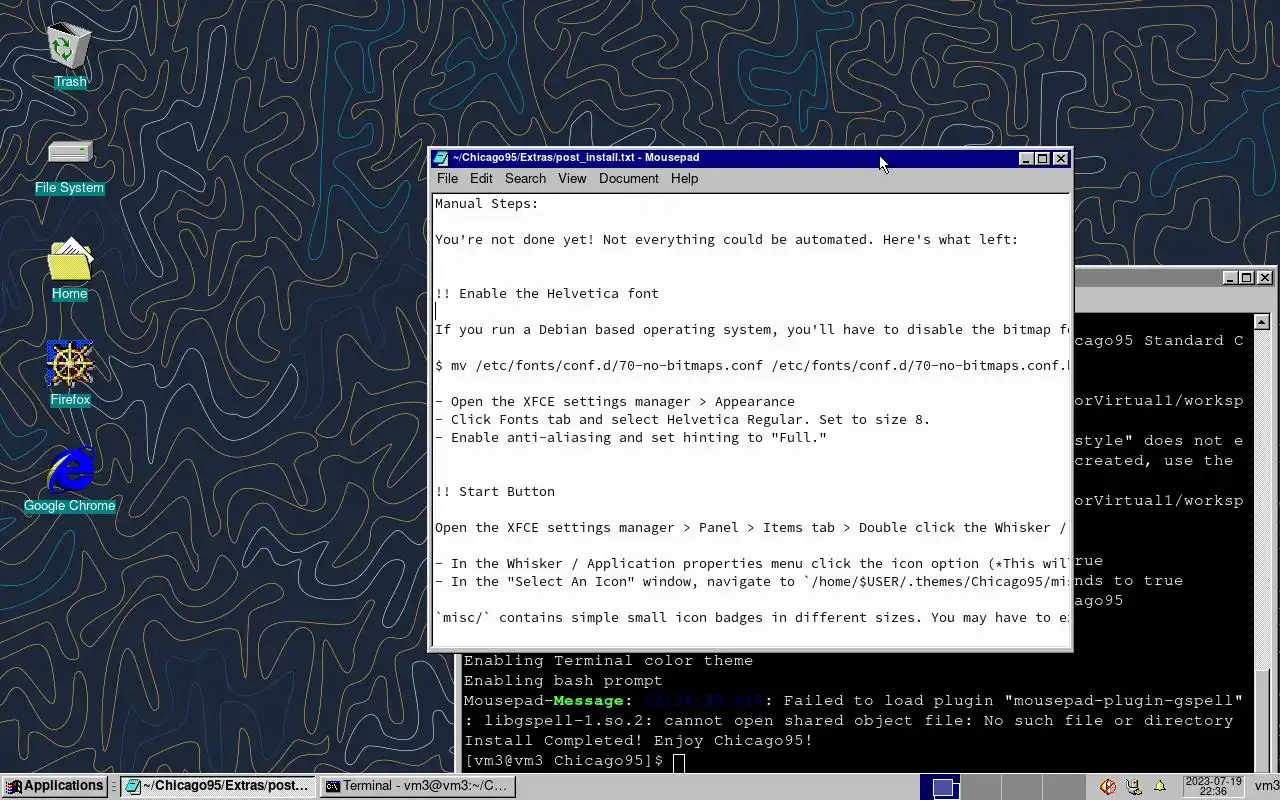Open the Mousepad Search menu

pyautogui.click(x=525, y=179)
